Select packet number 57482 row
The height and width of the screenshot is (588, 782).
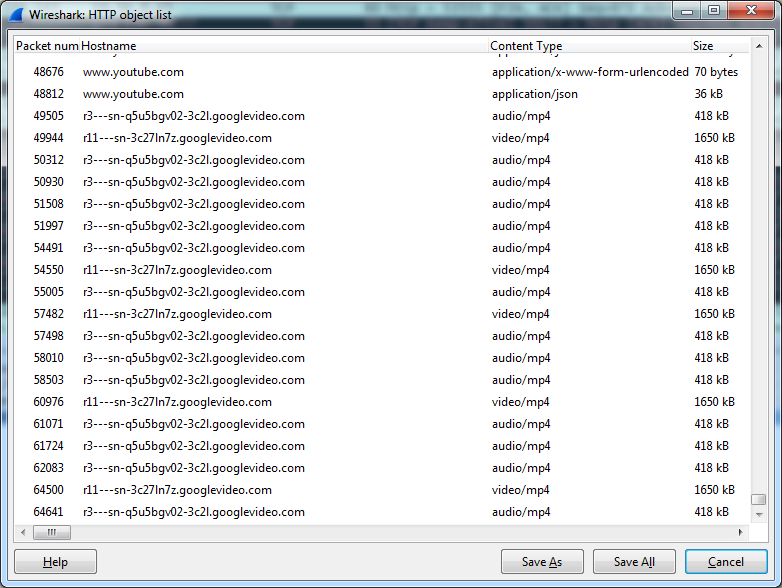(x=382, y=314)
